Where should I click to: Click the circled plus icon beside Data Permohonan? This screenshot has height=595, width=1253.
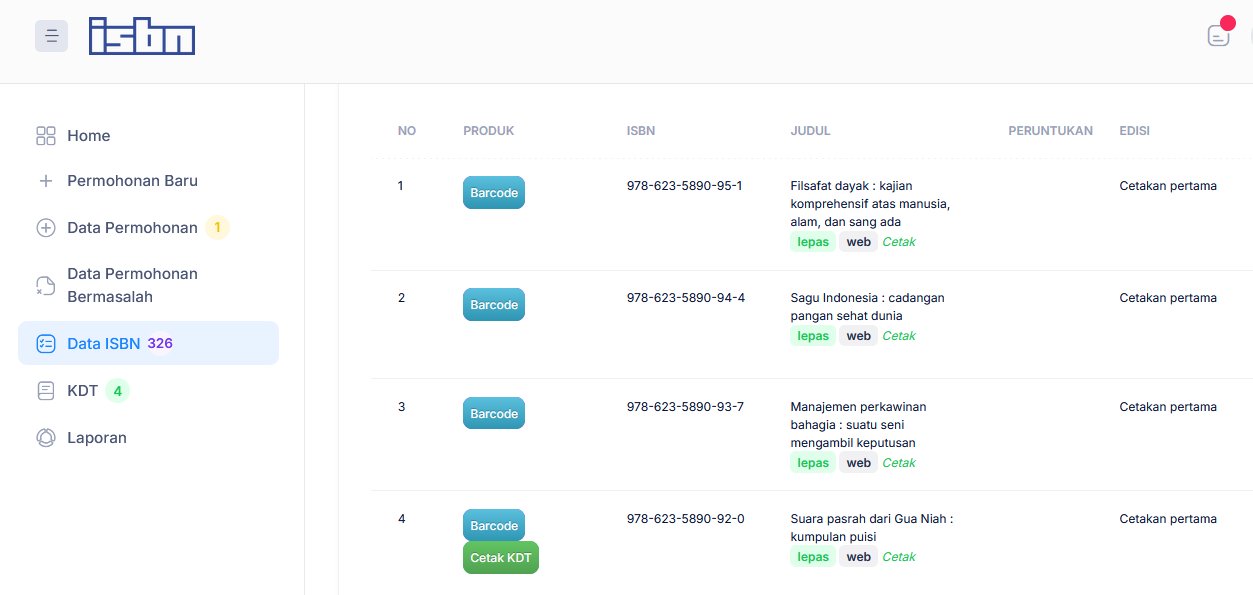[45, 228]
